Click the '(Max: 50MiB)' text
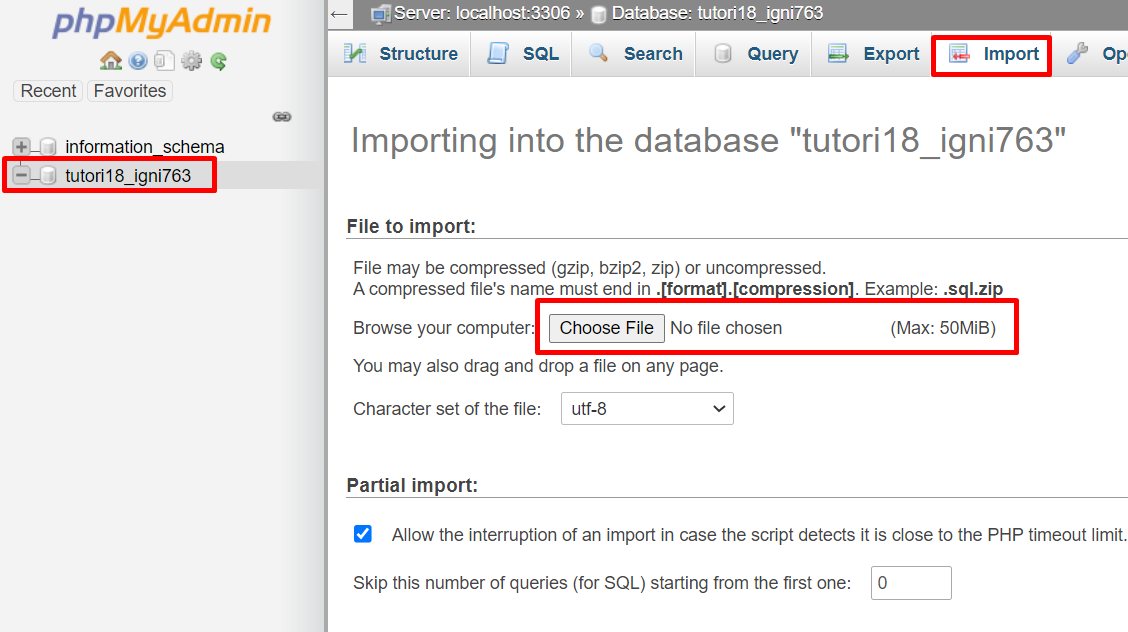Screen dimensions: 1128x632 point(943,328)
